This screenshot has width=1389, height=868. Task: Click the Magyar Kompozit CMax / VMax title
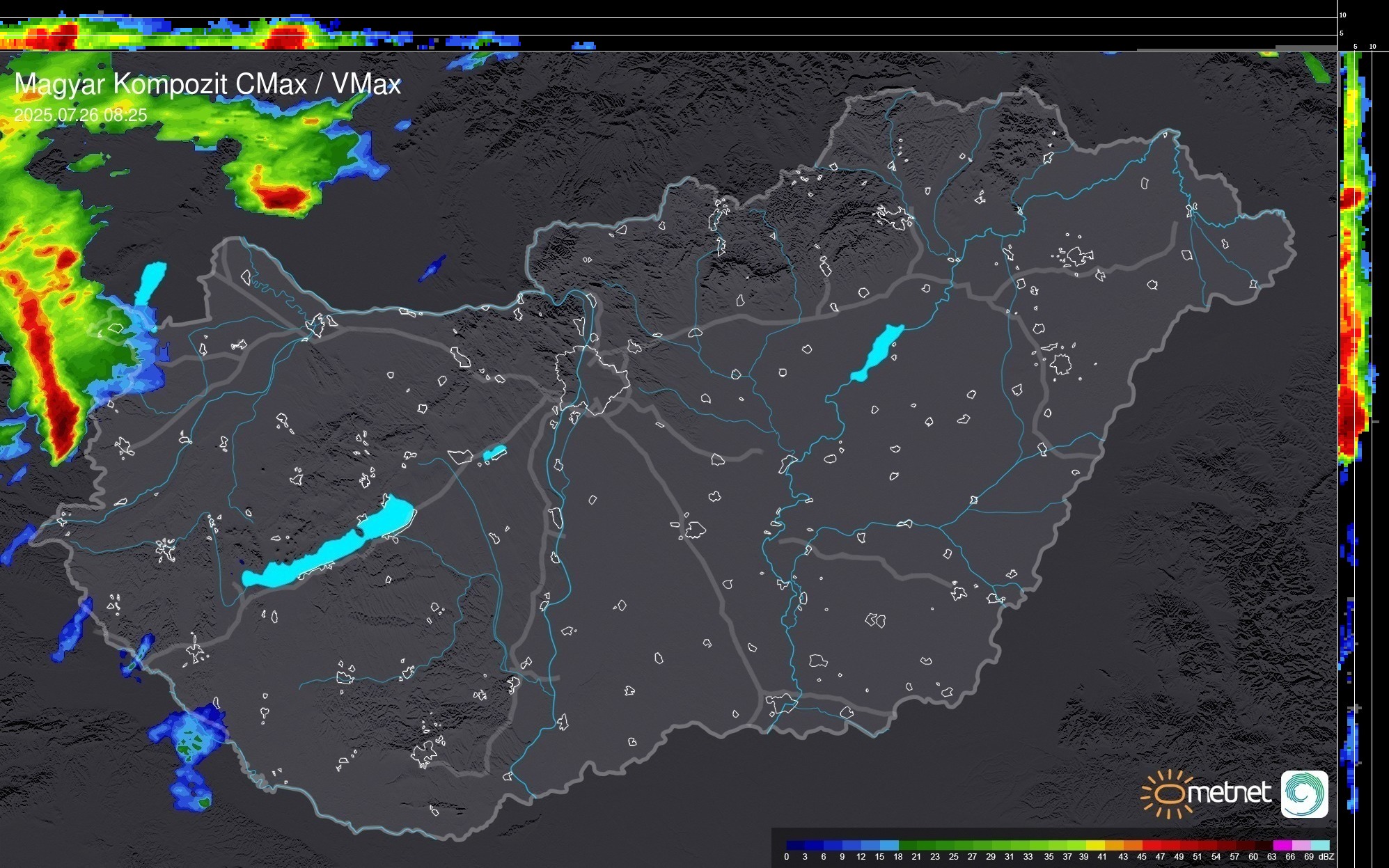(207, 84)
